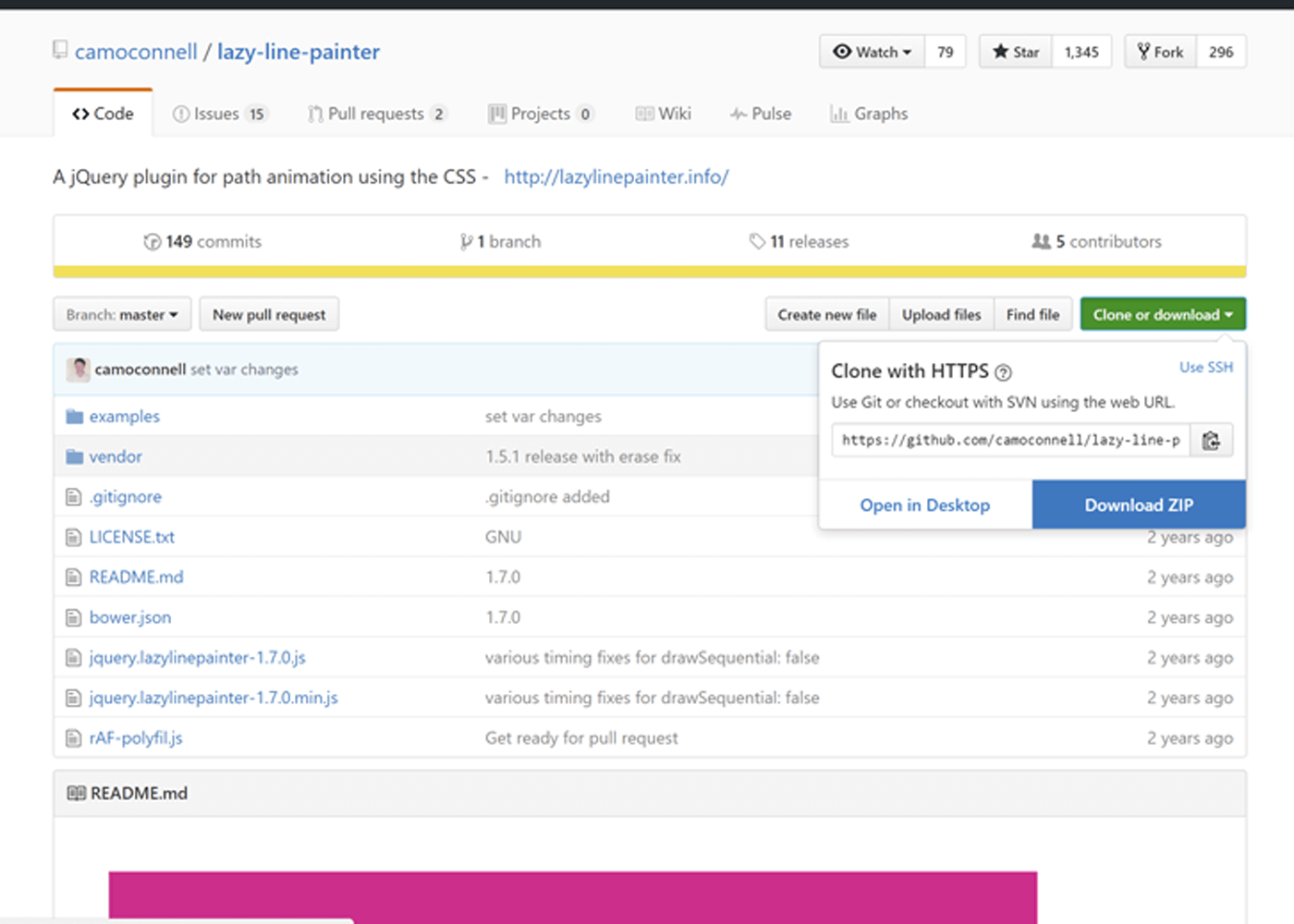
Task: Click the yellow language statistics bar
Action: click(647, 271)
